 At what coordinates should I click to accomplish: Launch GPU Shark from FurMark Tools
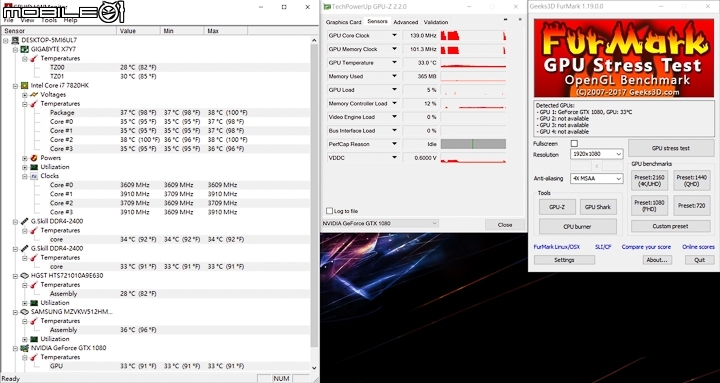pyautogui.click(x=598, y=207)
